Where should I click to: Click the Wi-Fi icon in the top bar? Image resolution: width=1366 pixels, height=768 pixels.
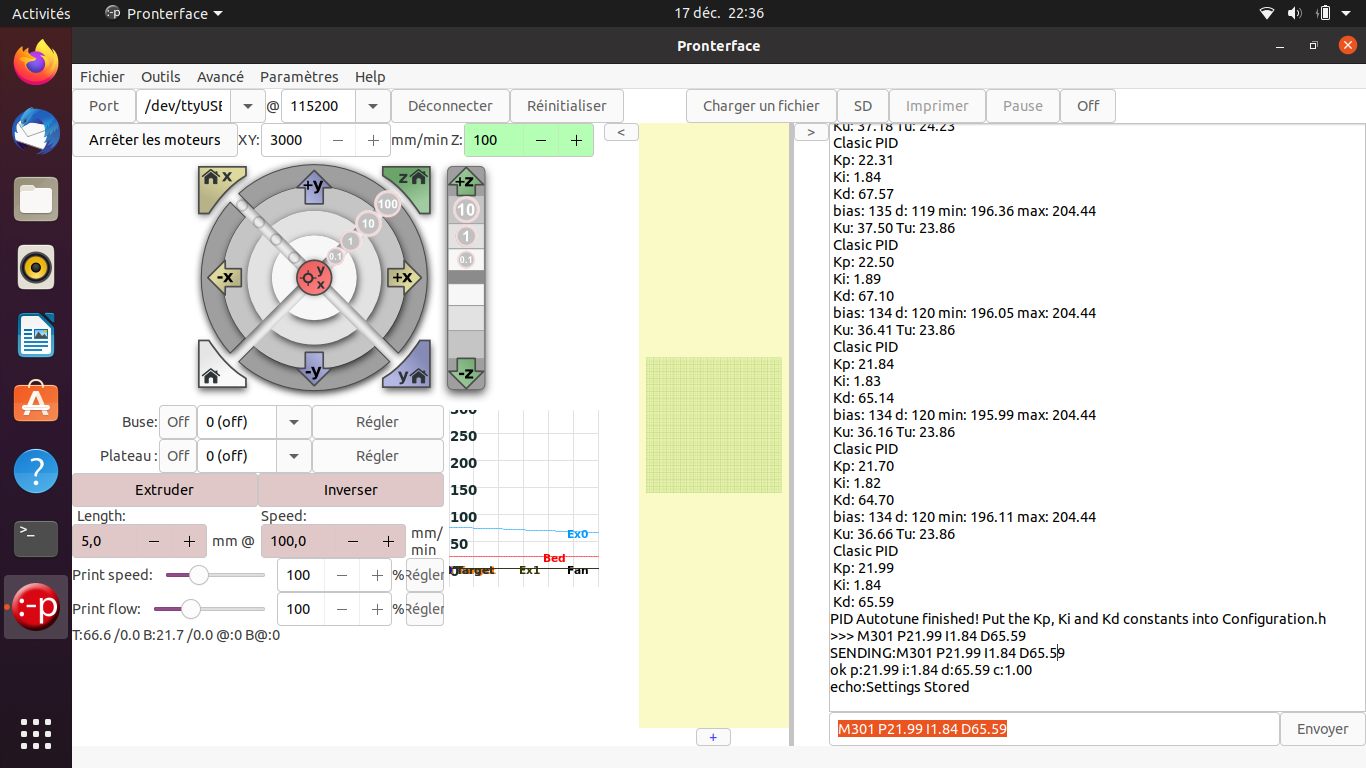pos(1267,13)
